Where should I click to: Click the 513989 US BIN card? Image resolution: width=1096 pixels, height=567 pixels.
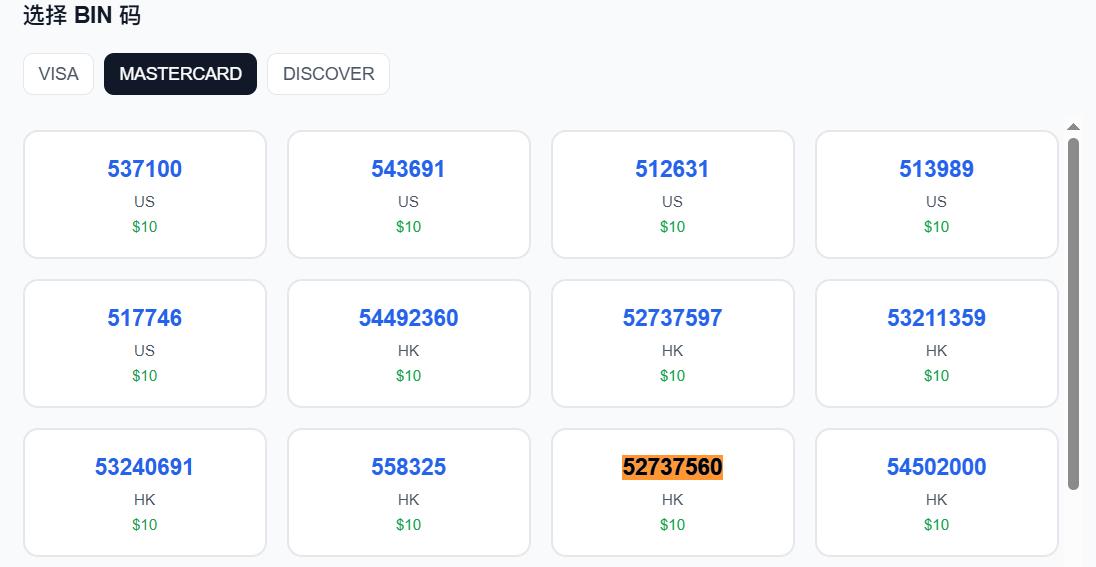[x=936, y=194]
